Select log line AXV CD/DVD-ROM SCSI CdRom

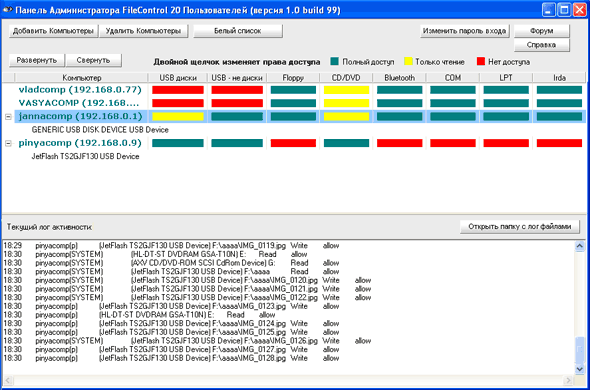[171, 263]
